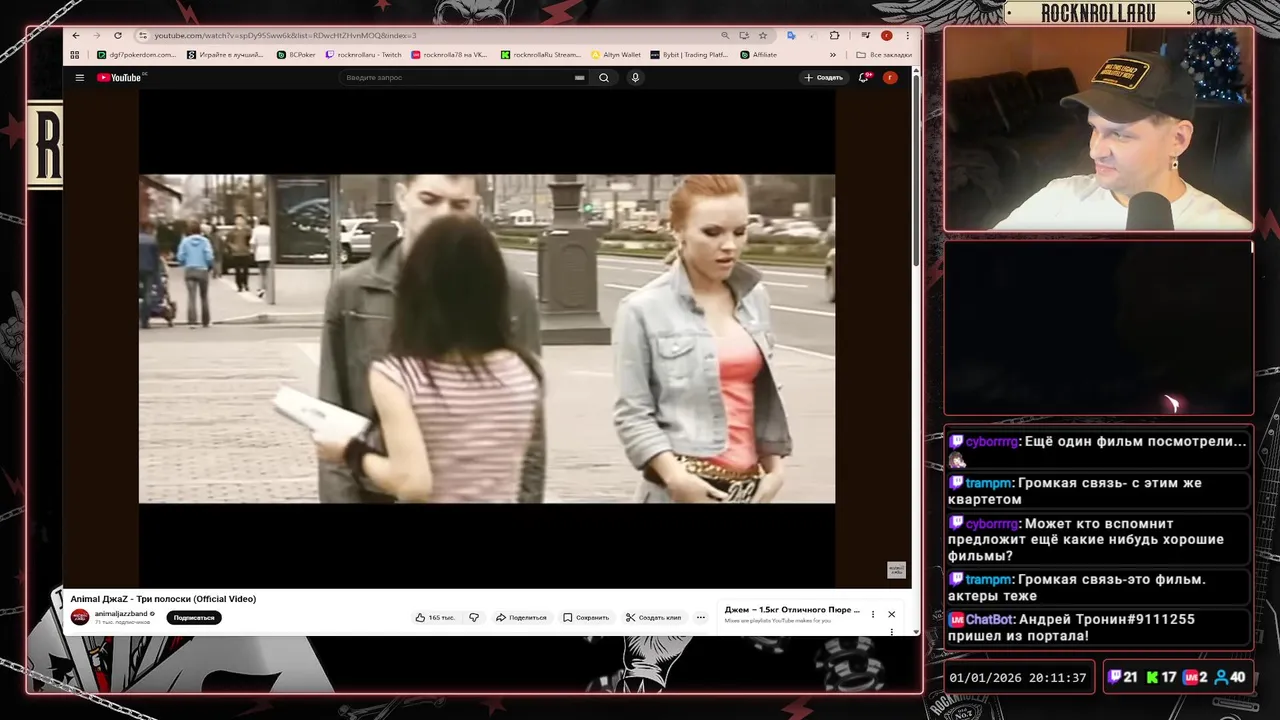Close the playlist panel with X
The image size is (1280, 720).
pos(891,614)
